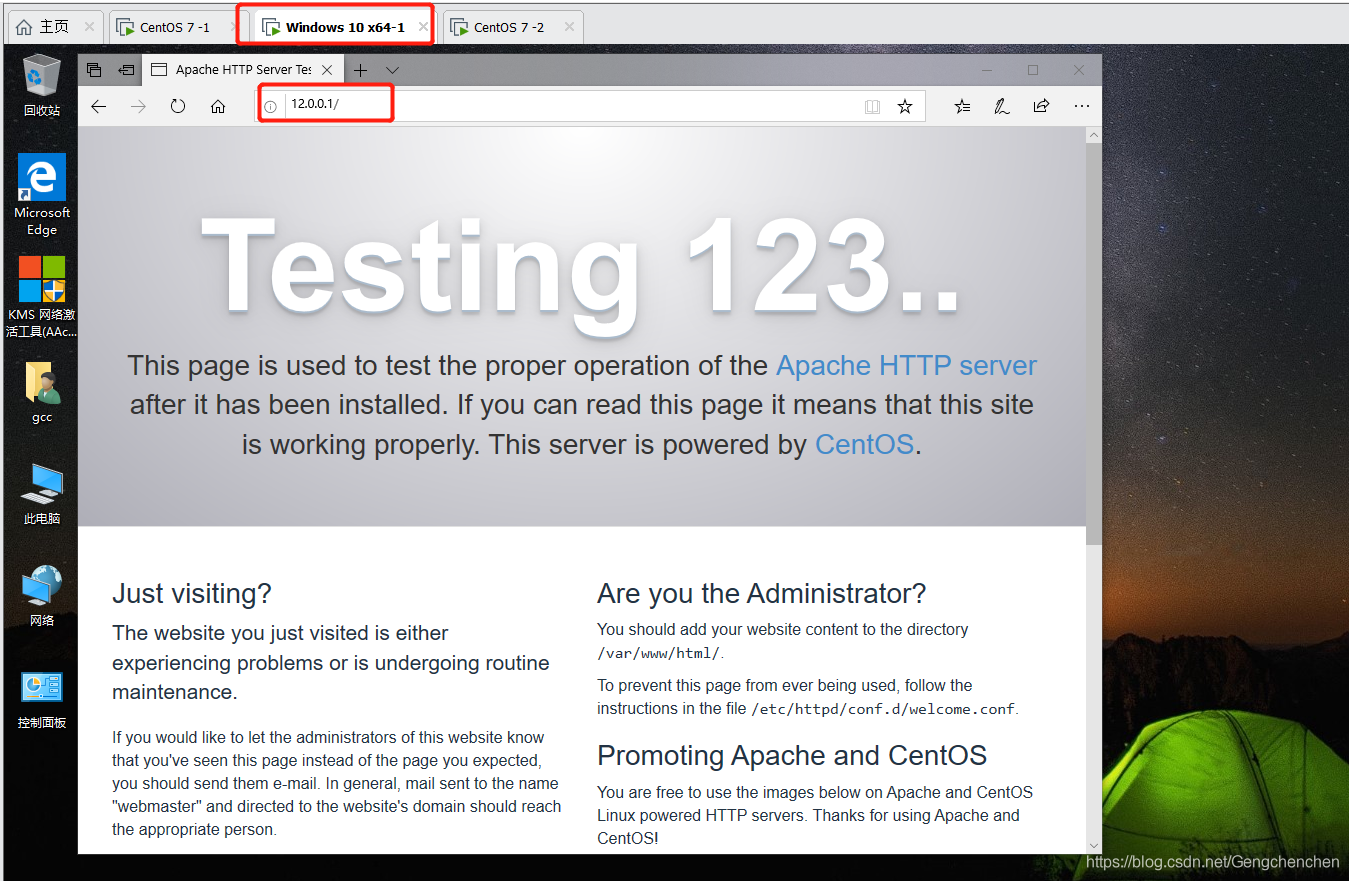
Task: Open the gcc user folder icon
Action: 42,393
